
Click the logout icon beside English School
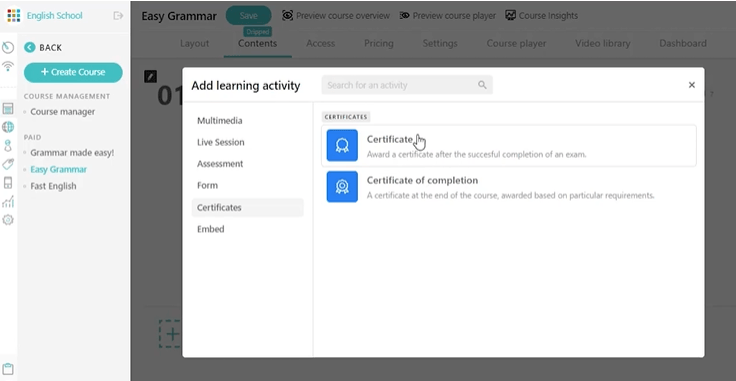click(118, 15)
